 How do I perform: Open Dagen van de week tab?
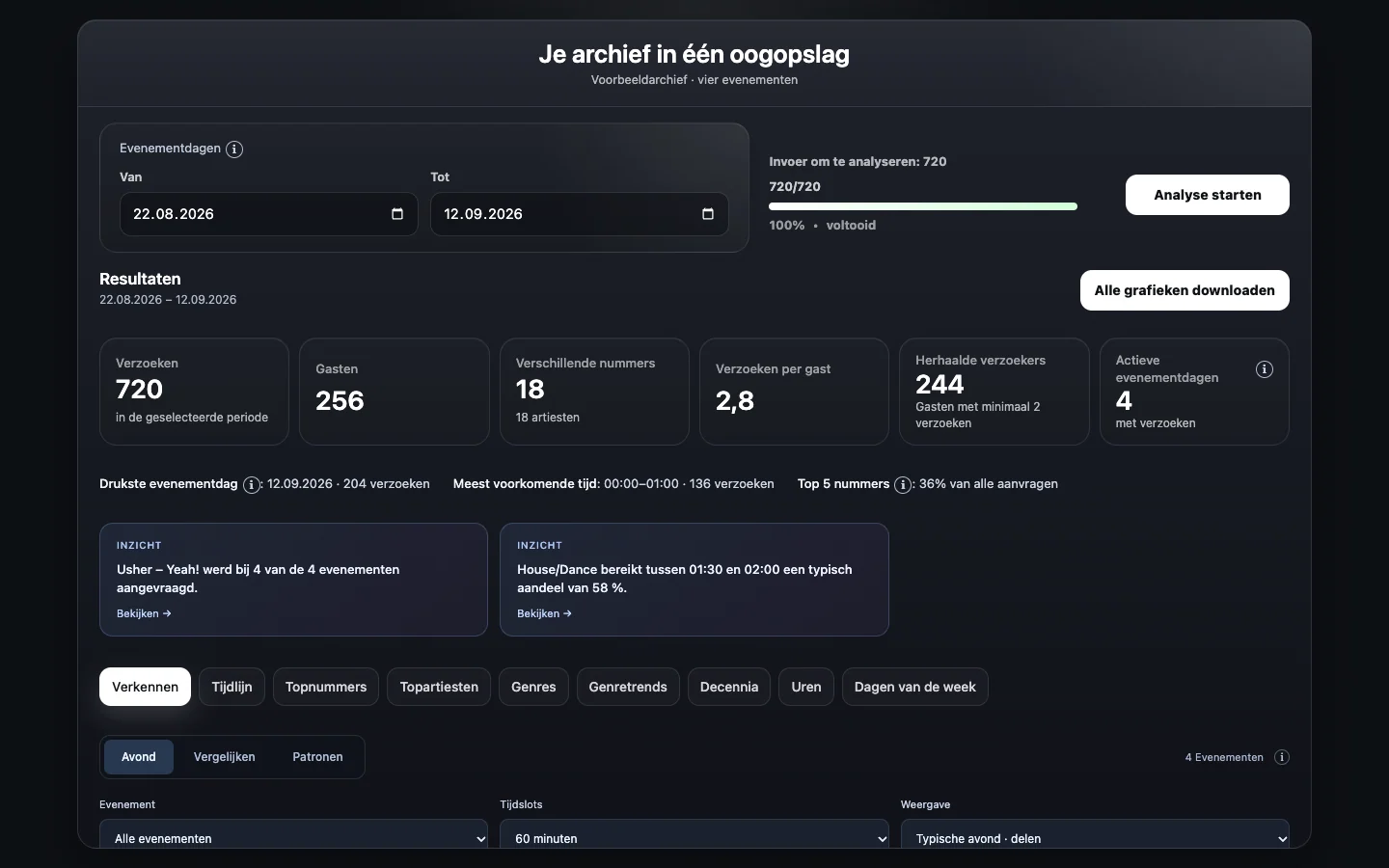915,687
